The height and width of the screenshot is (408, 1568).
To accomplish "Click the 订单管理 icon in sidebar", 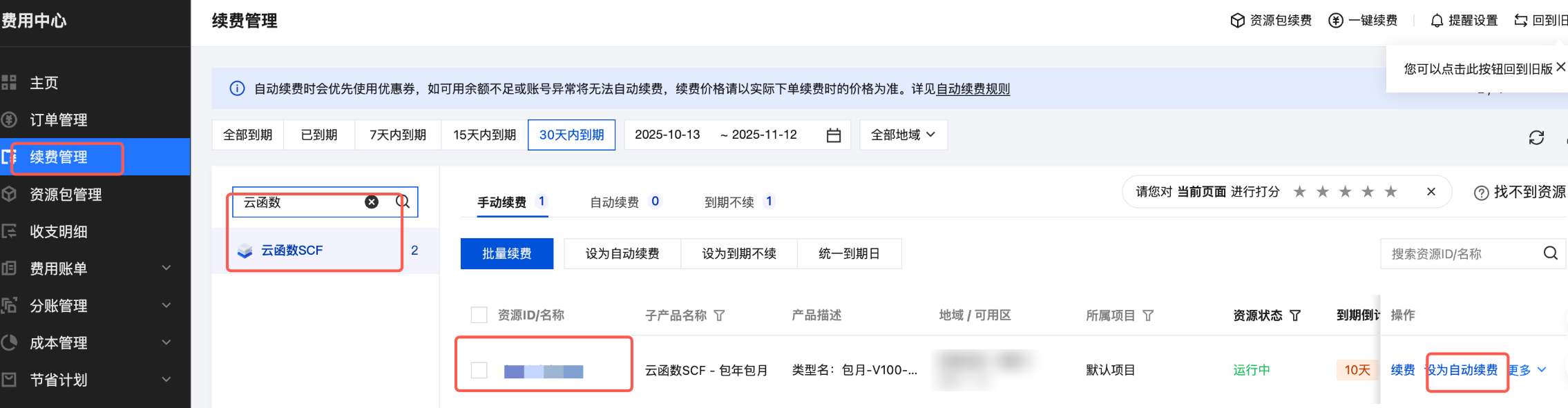I will 9,119.
